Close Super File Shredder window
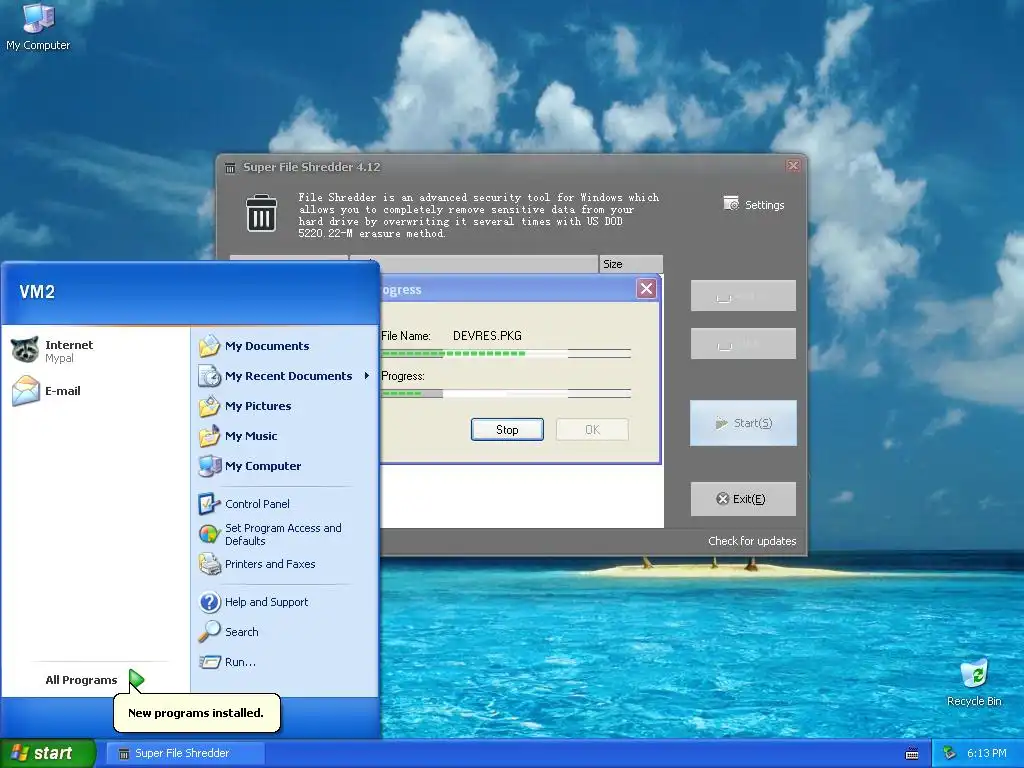1024x768 pixels. pos(793,165)
